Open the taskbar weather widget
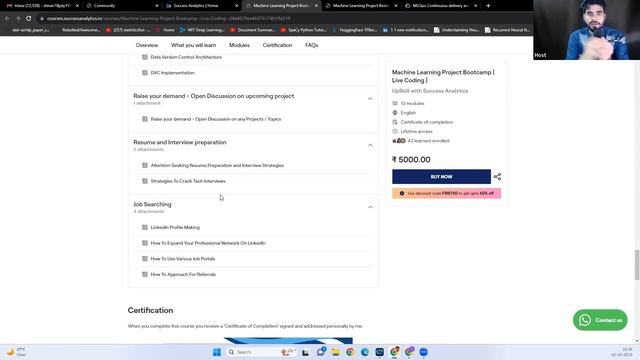640x360 pixels. tap(16, 352)
